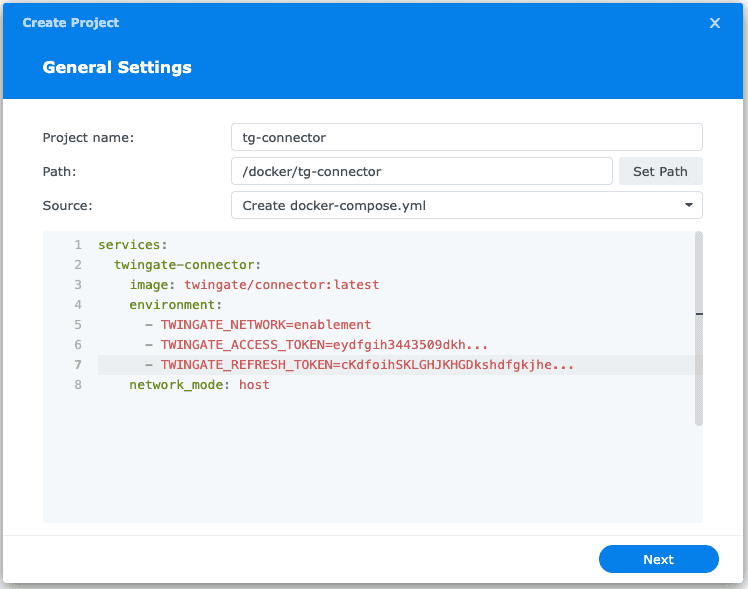
Task: Close the Create Project dialog
Action: [x=715, y=23]
